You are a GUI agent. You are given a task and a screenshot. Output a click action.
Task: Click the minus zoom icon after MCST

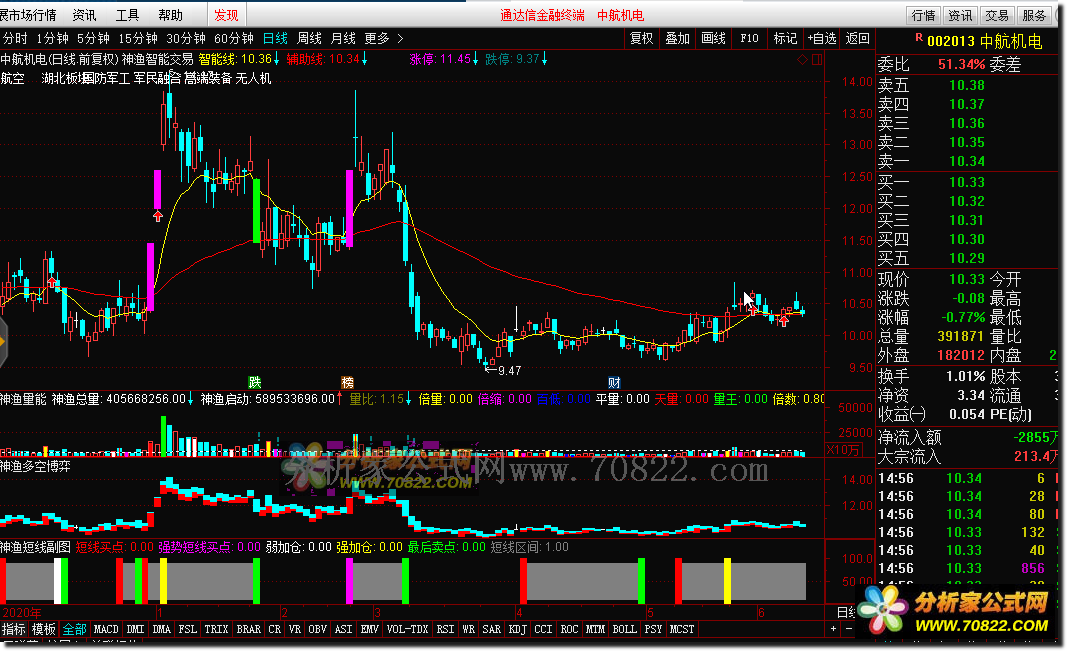click(x=848, y=629)
